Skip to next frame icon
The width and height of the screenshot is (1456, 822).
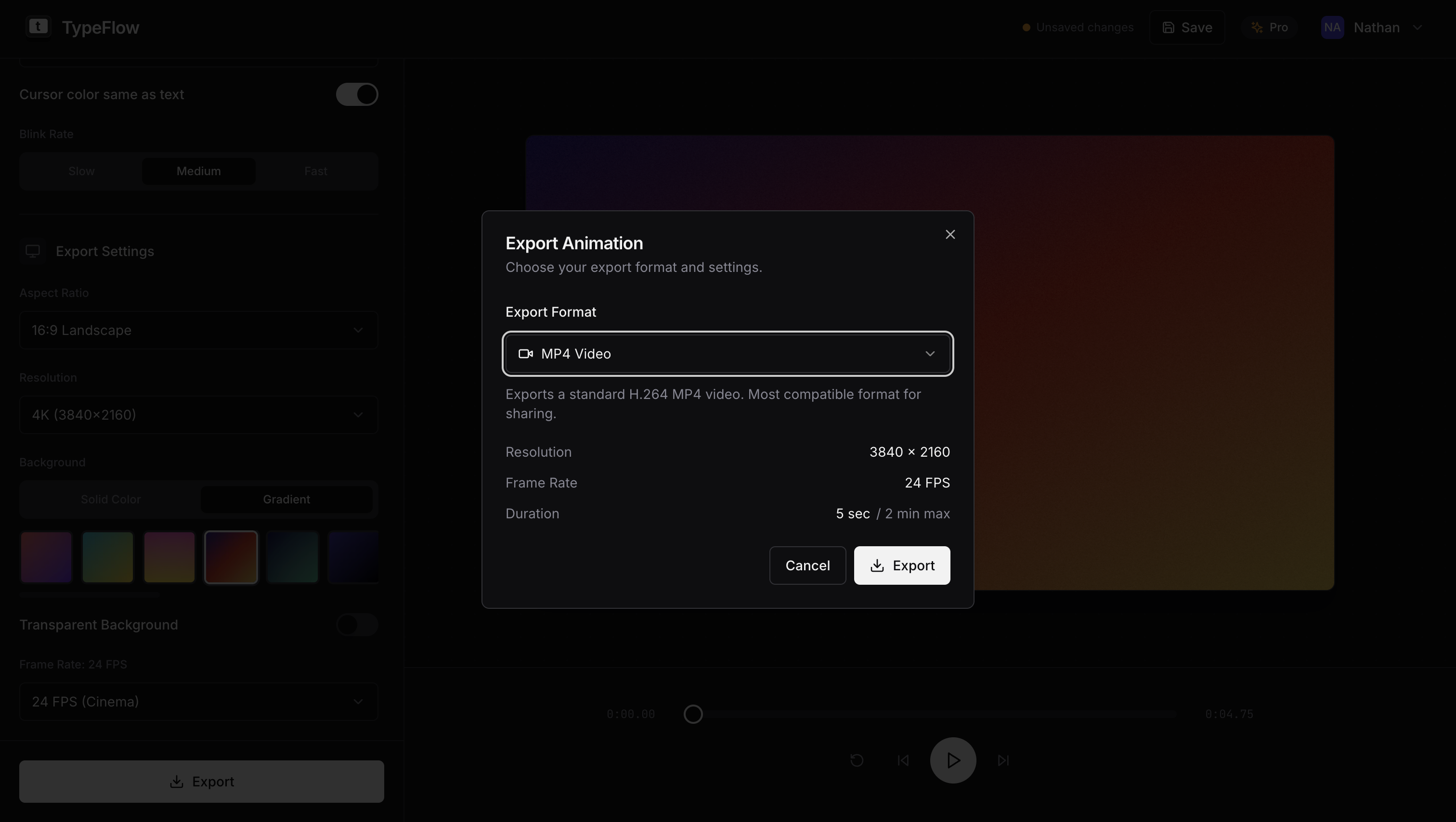tap(1003, 760)
